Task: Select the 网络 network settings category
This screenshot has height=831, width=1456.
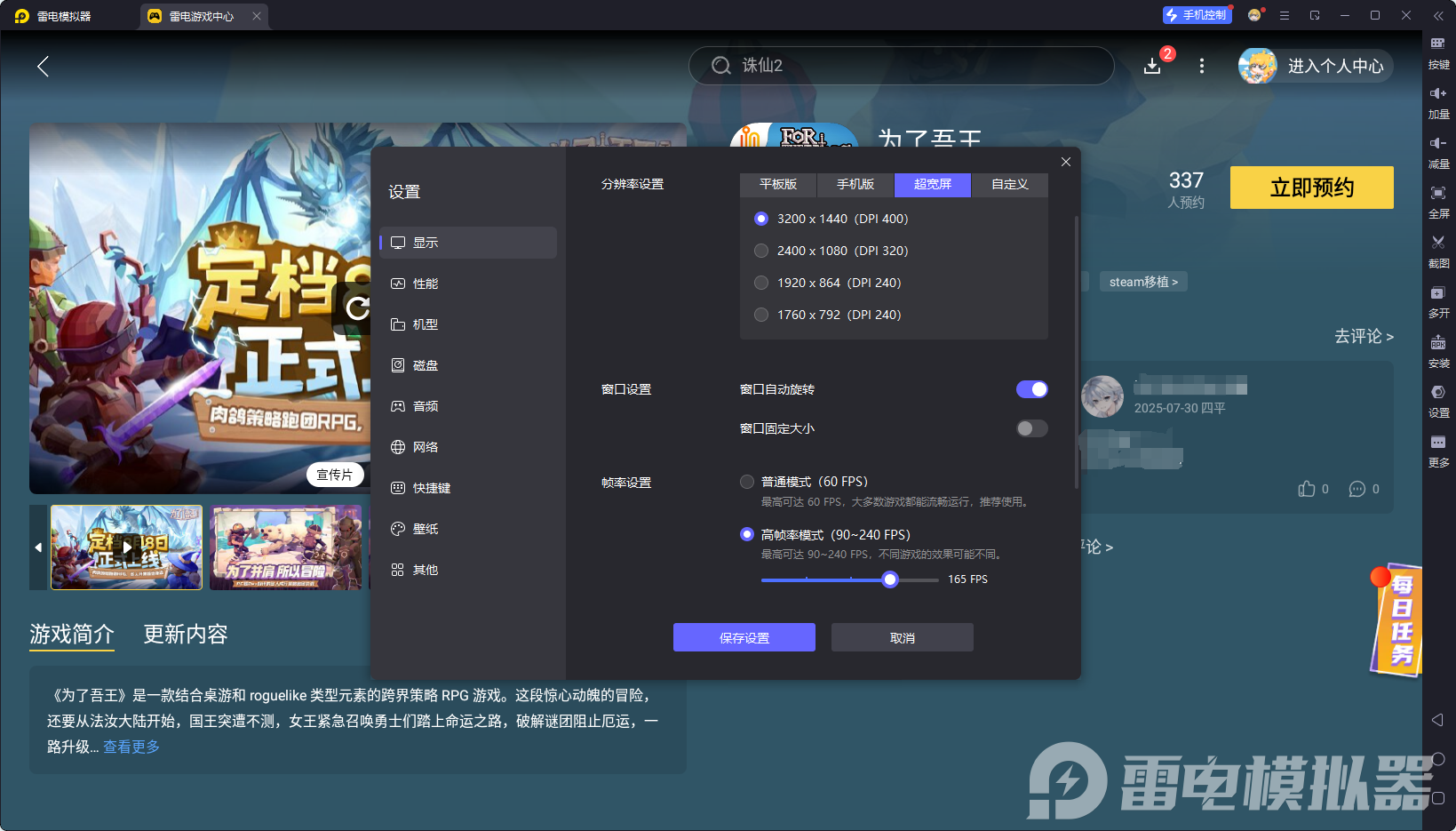Action: [425, 446]
